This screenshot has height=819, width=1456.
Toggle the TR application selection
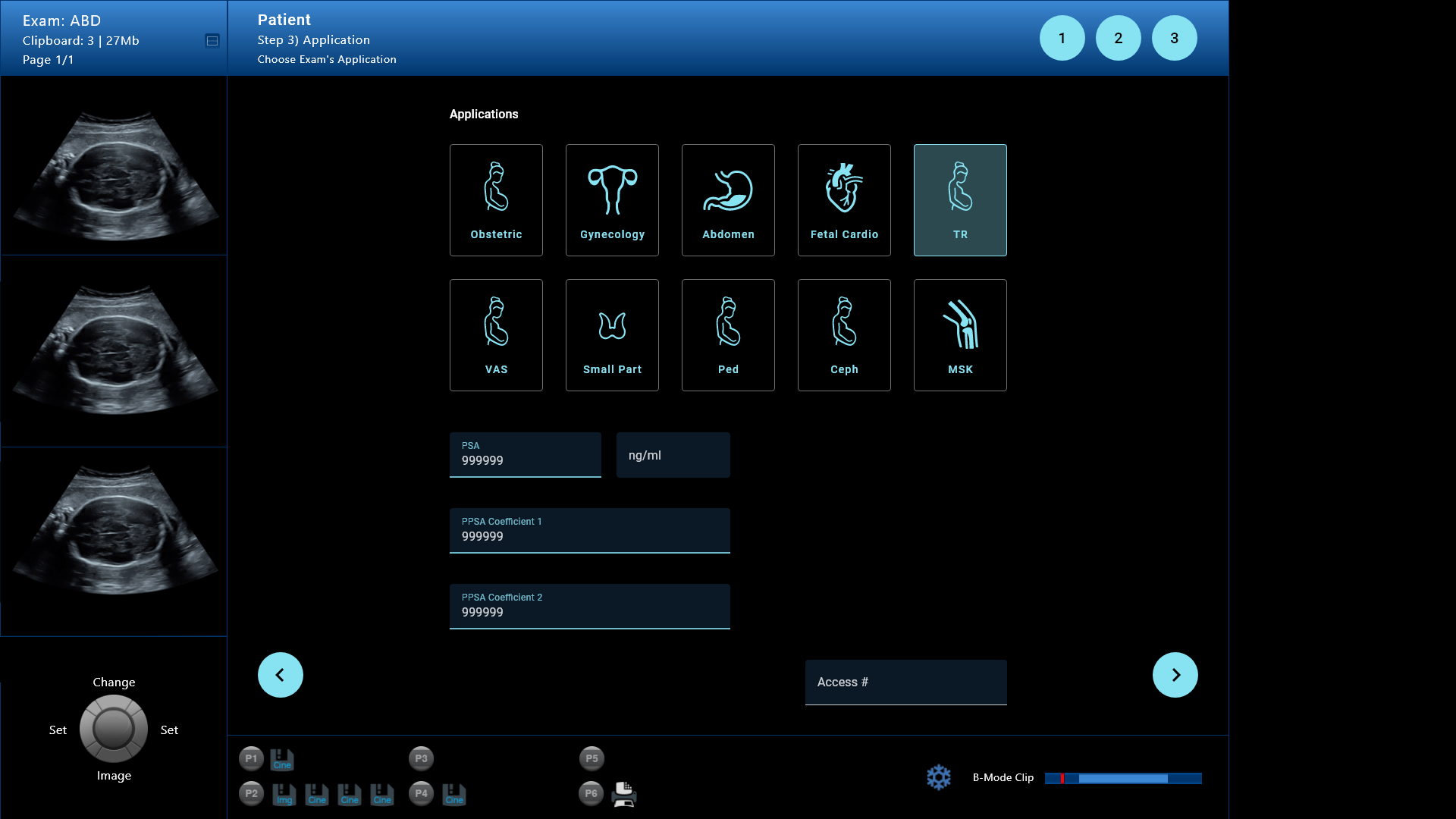[960, 200]
